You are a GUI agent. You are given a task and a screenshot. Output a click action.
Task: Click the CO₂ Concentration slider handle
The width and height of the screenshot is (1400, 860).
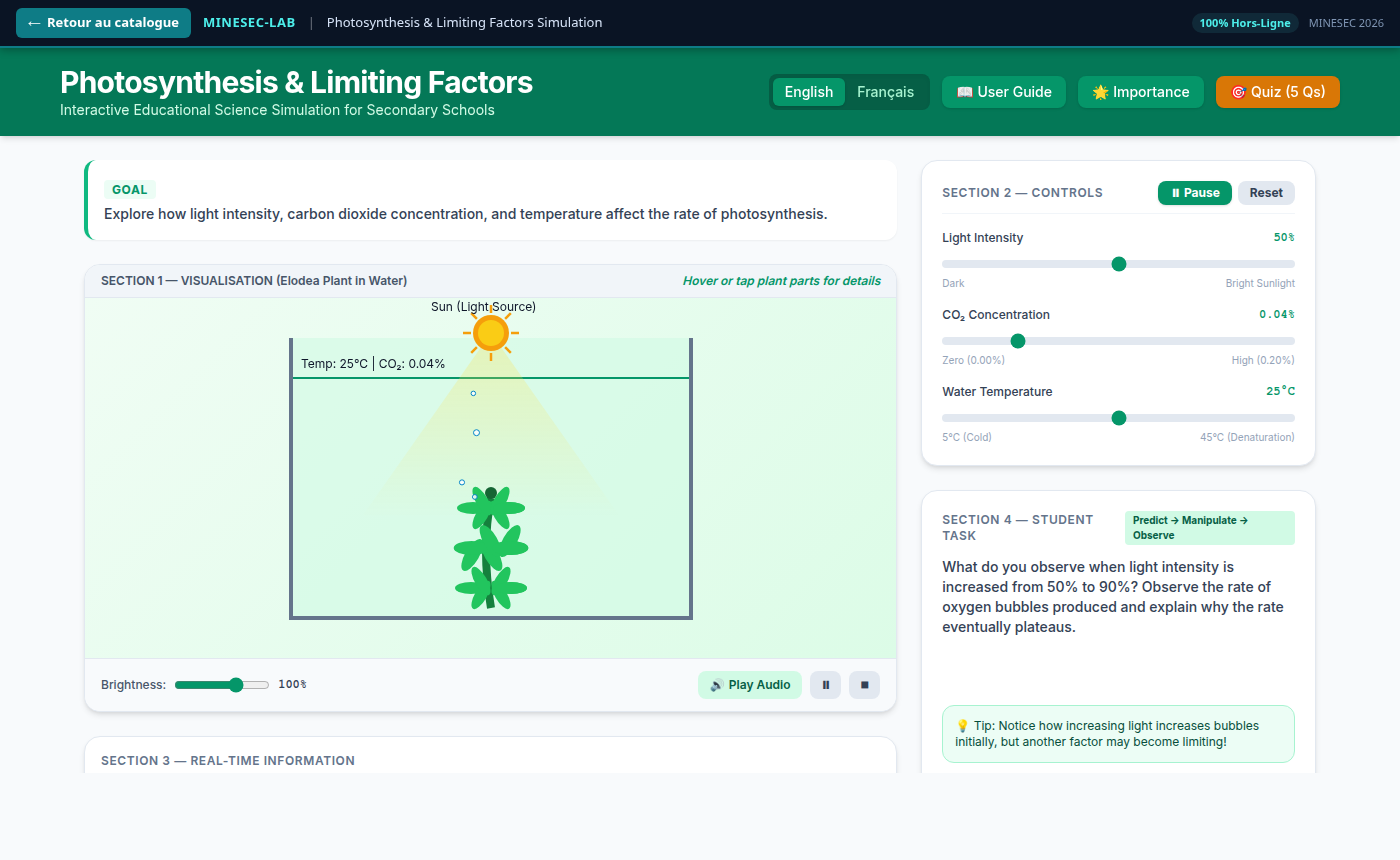pos(1018,341)
